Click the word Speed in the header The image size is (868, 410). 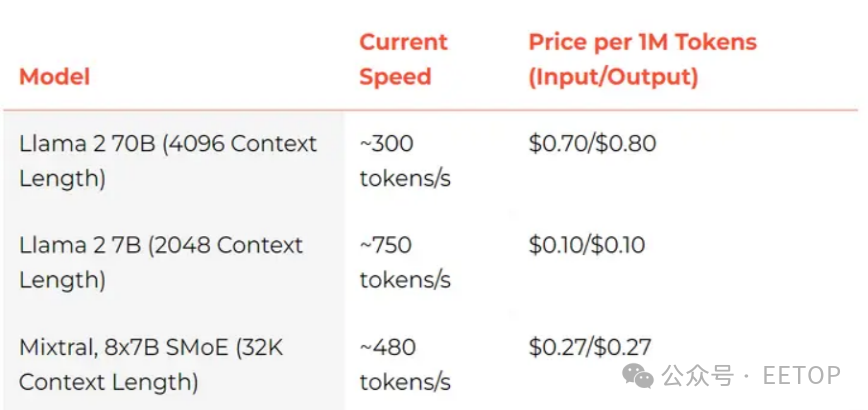pos(395,76)
